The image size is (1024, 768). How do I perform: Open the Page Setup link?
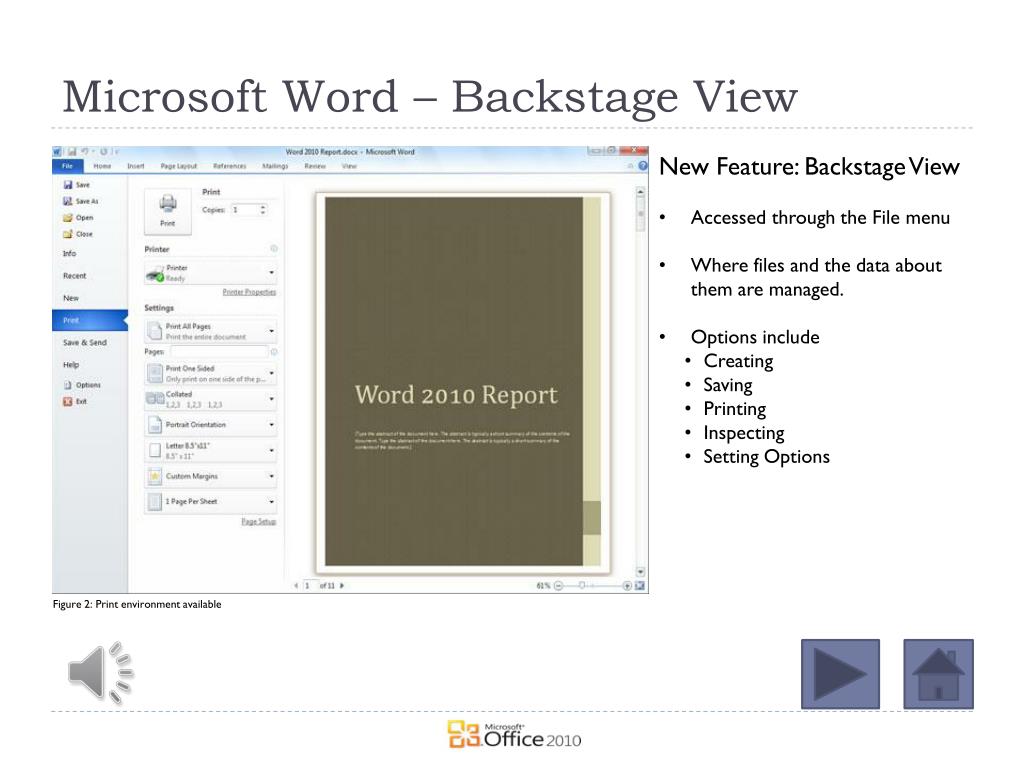point(259,521)
